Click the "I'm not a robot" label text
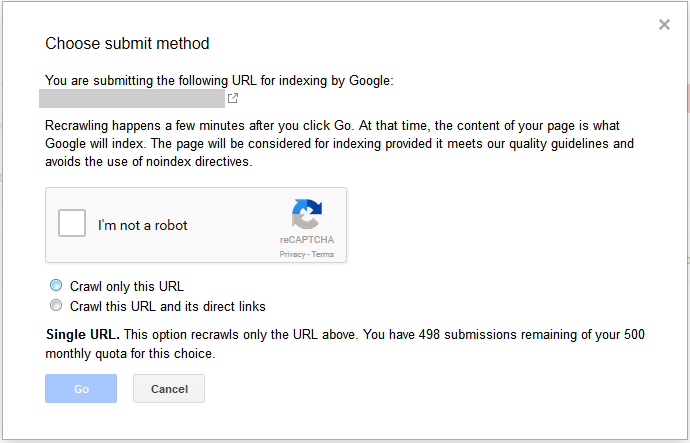Image resolution: width=690 pixels, height=443 pixels. 143,225
